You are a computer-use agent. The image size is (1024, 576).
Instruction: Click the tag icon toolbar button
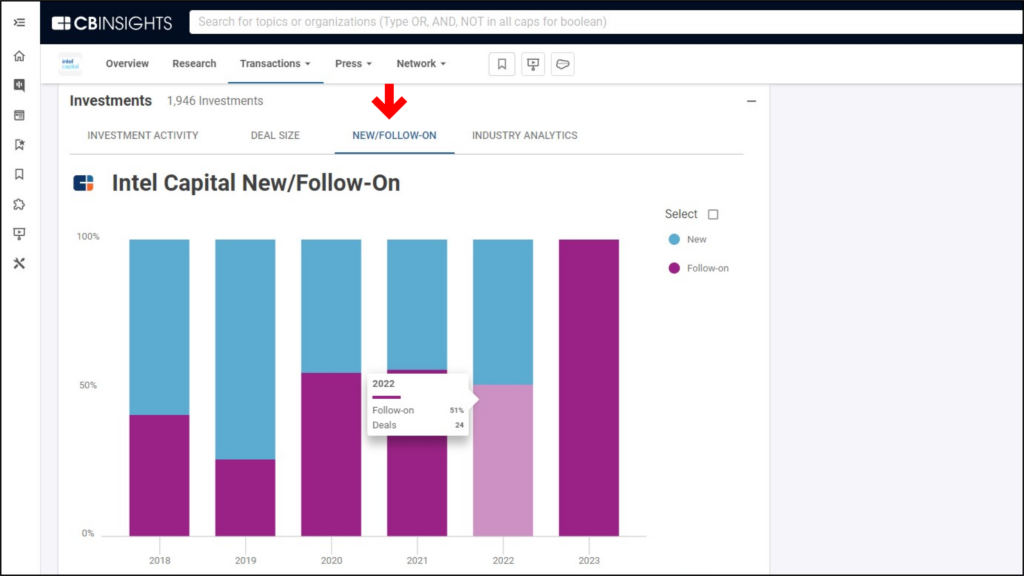pyautogui.click(x=562, y=64)
